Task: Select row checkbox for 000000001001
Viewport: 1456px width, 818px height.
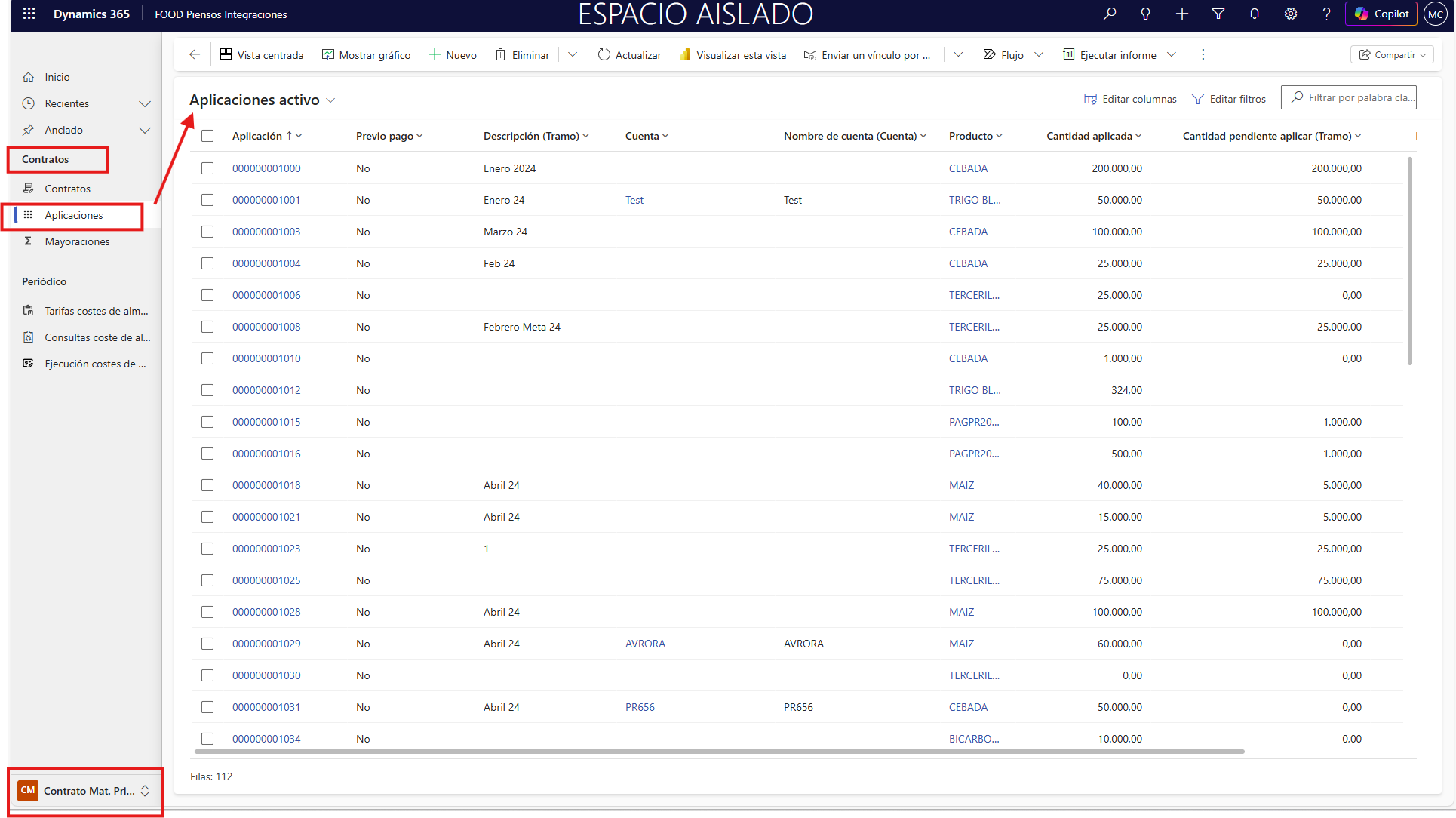Action: tap(207, 200)
